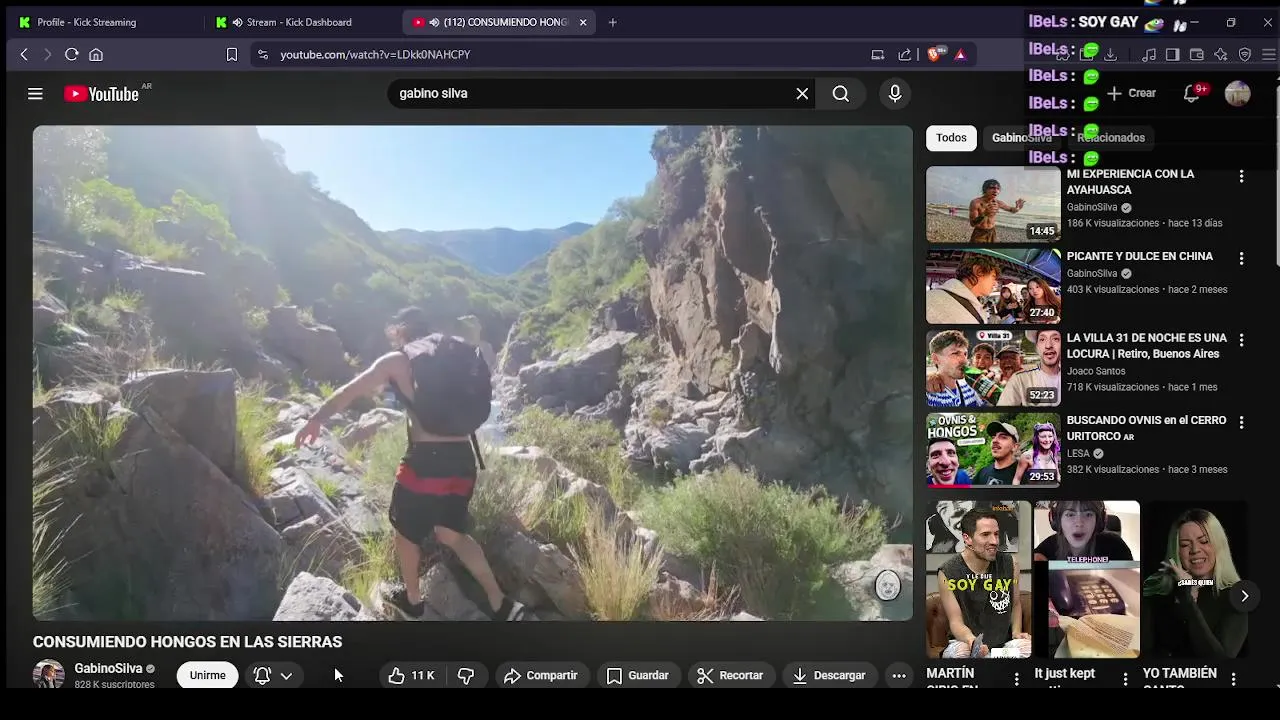
Task: Play PICANTE Y DULCE EN CHINA thumbnail
Action: pos(993,286)
